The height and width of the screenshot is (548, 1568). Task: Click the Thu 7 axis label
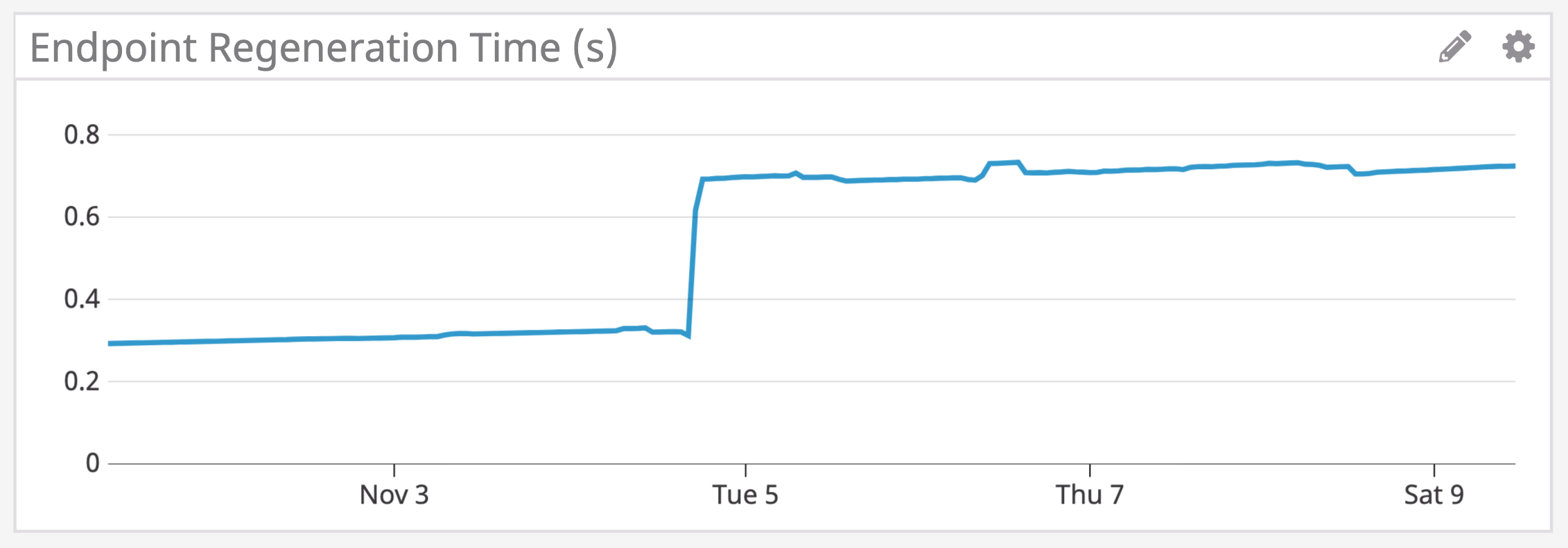(x=1091, y=495)
